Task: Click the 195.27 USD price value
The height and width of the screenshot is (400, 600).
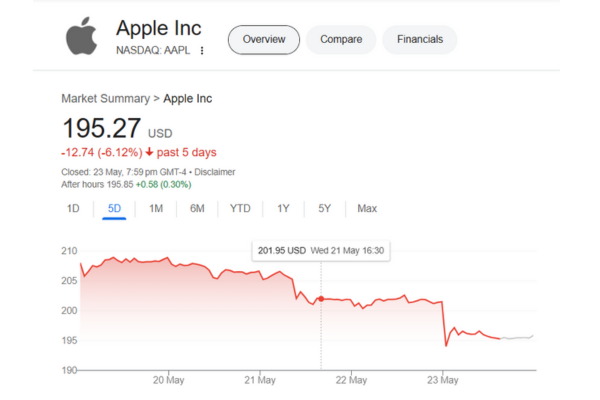Action: coord(101,128)
